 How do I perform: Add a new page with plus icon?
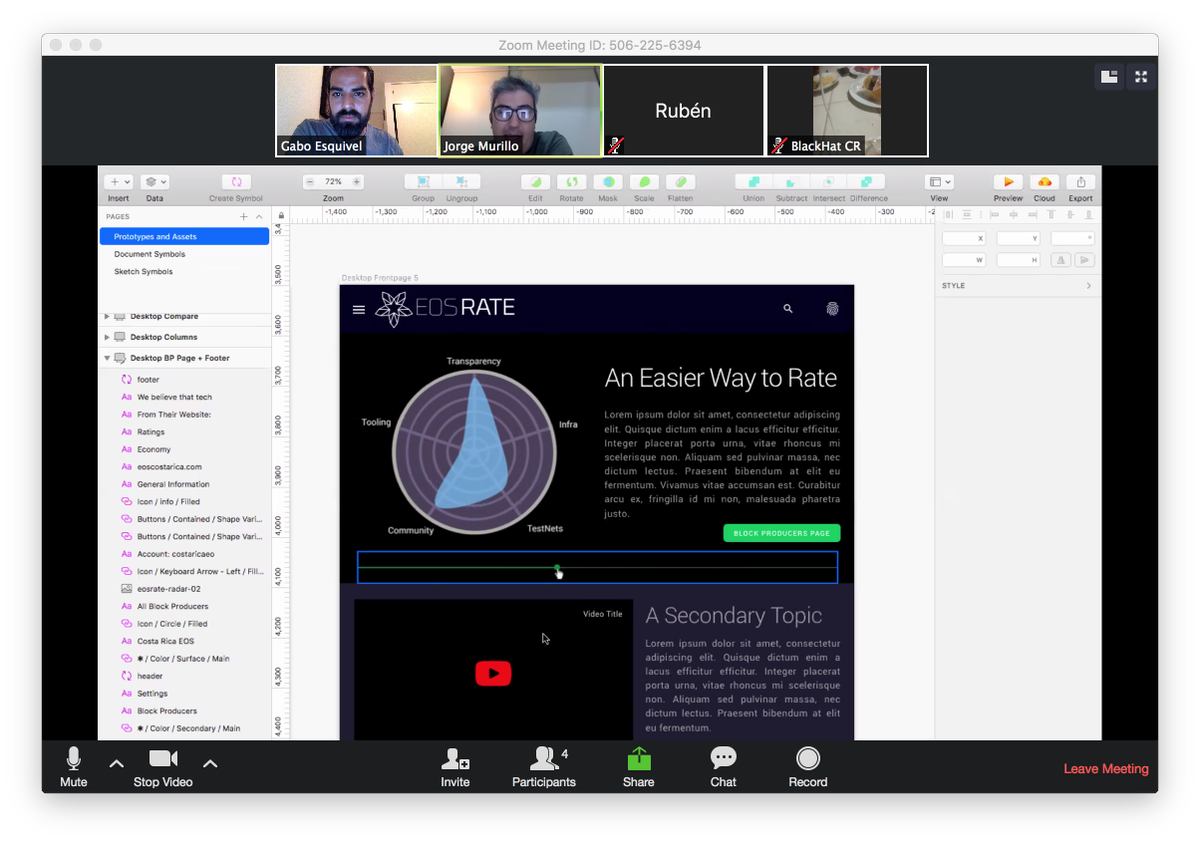click(x=243, y=216)
